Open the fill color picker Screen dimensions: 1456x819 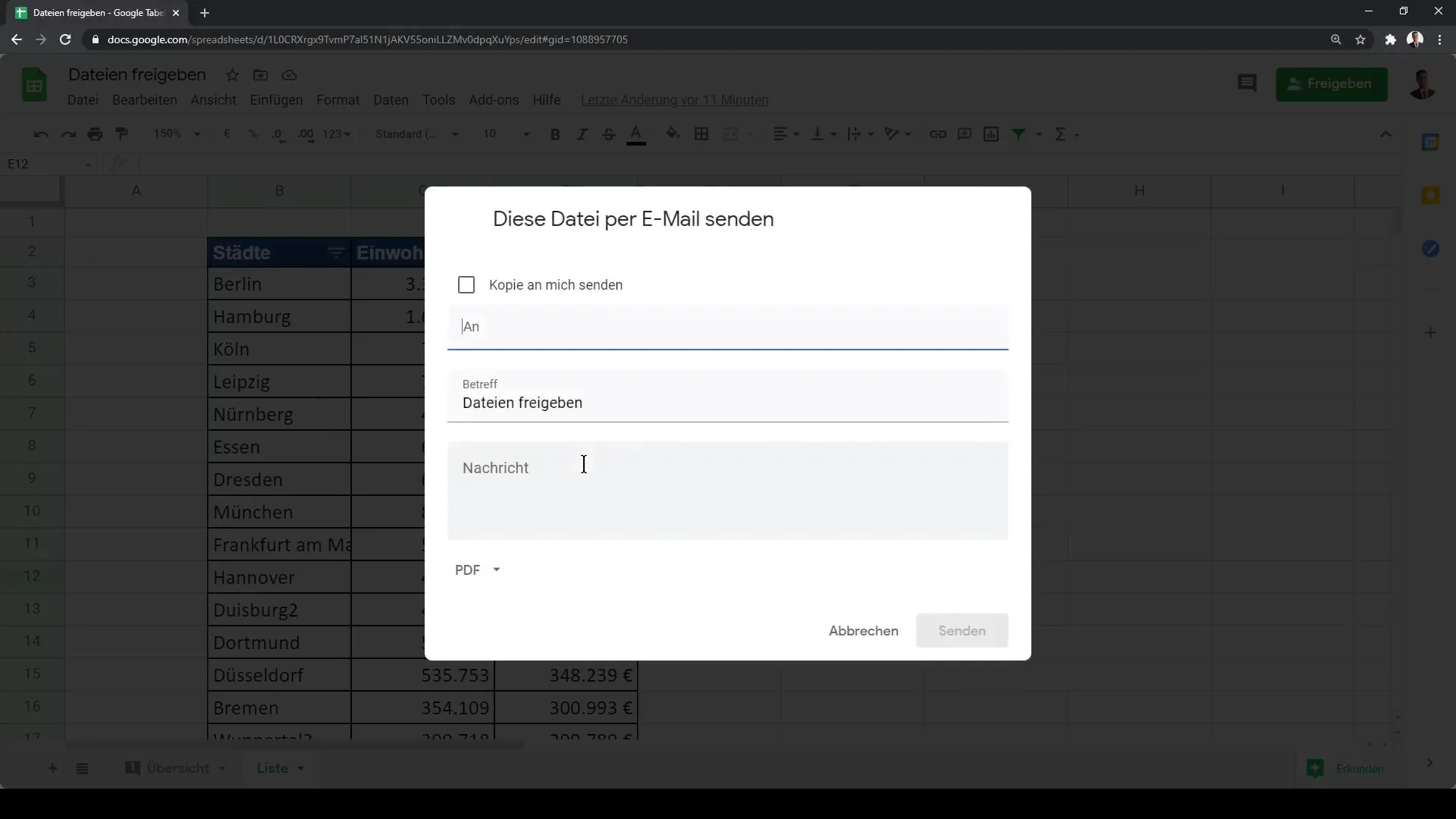[673, 134]
